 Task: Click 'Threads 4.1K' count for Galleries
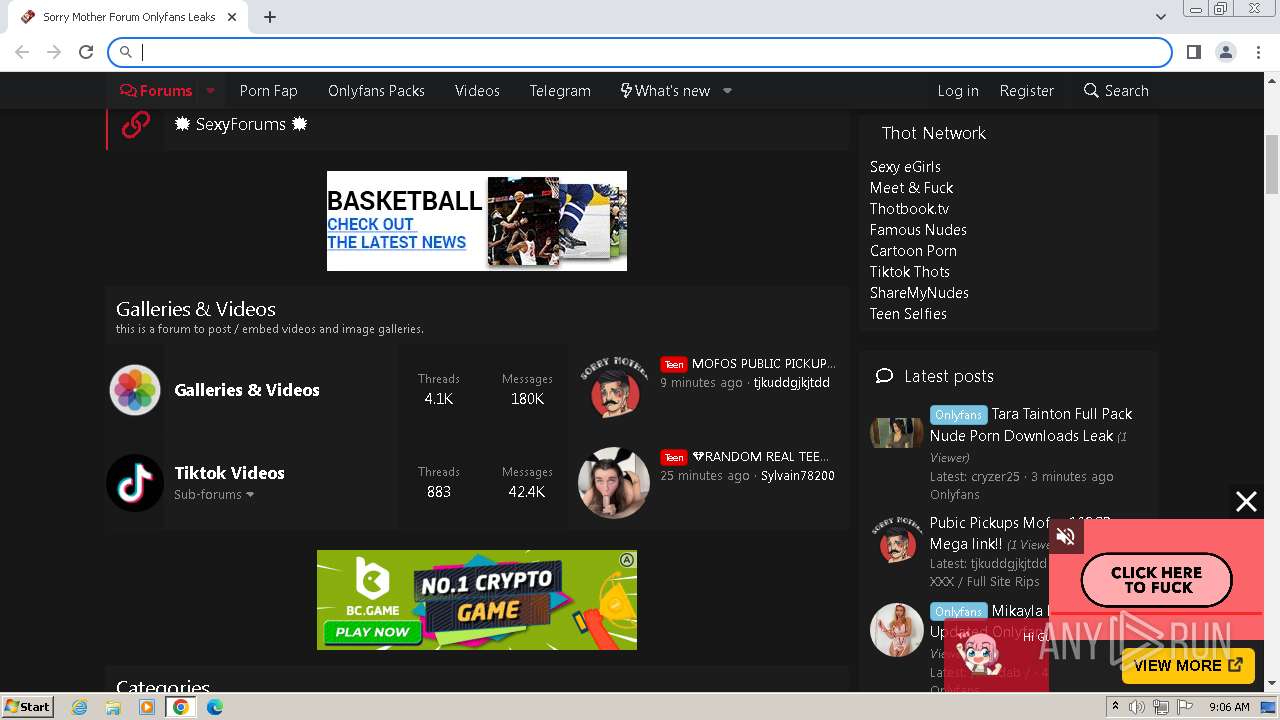(x=439, y=389)
